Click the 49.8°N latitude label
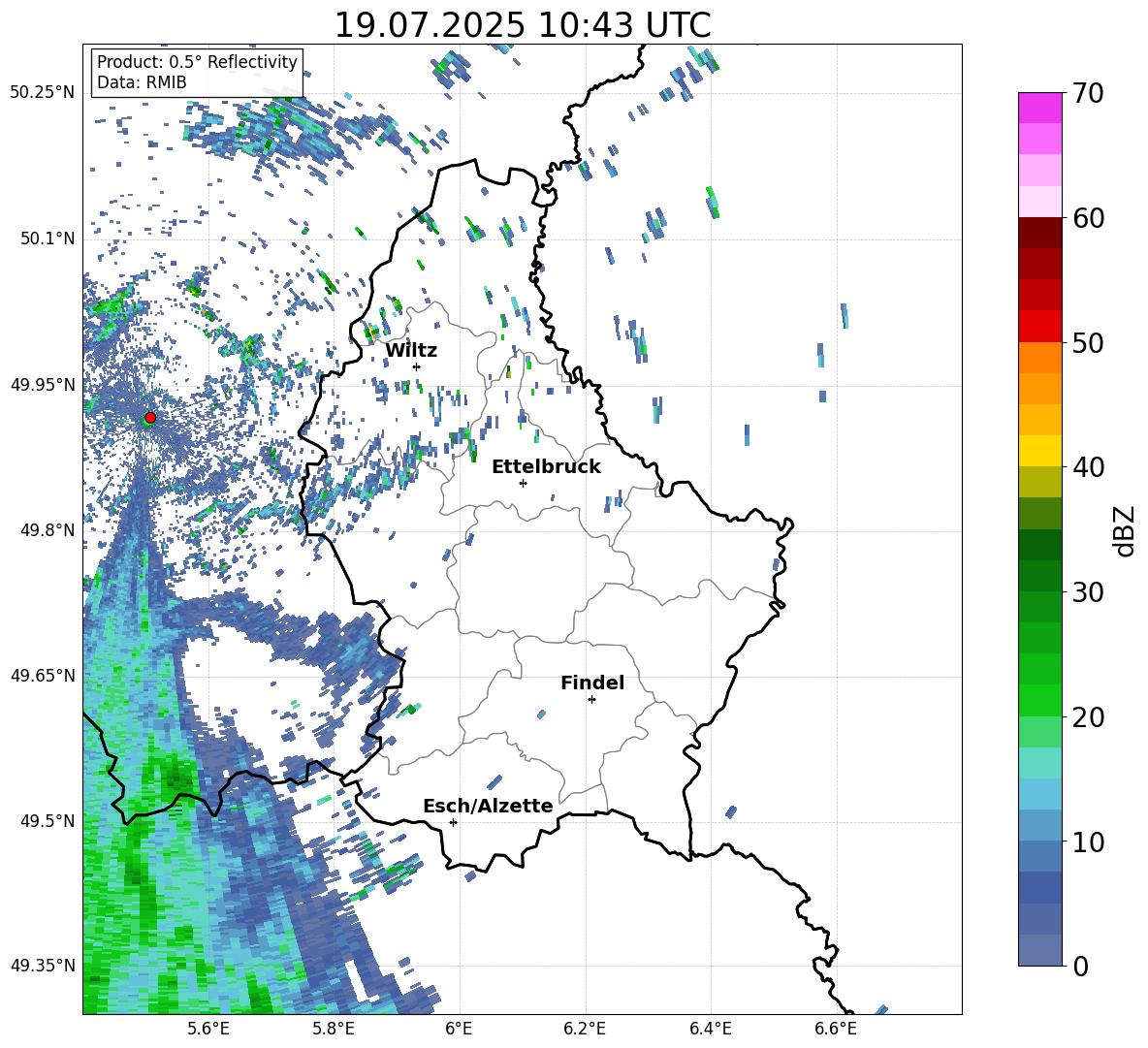 pos(48,530)
